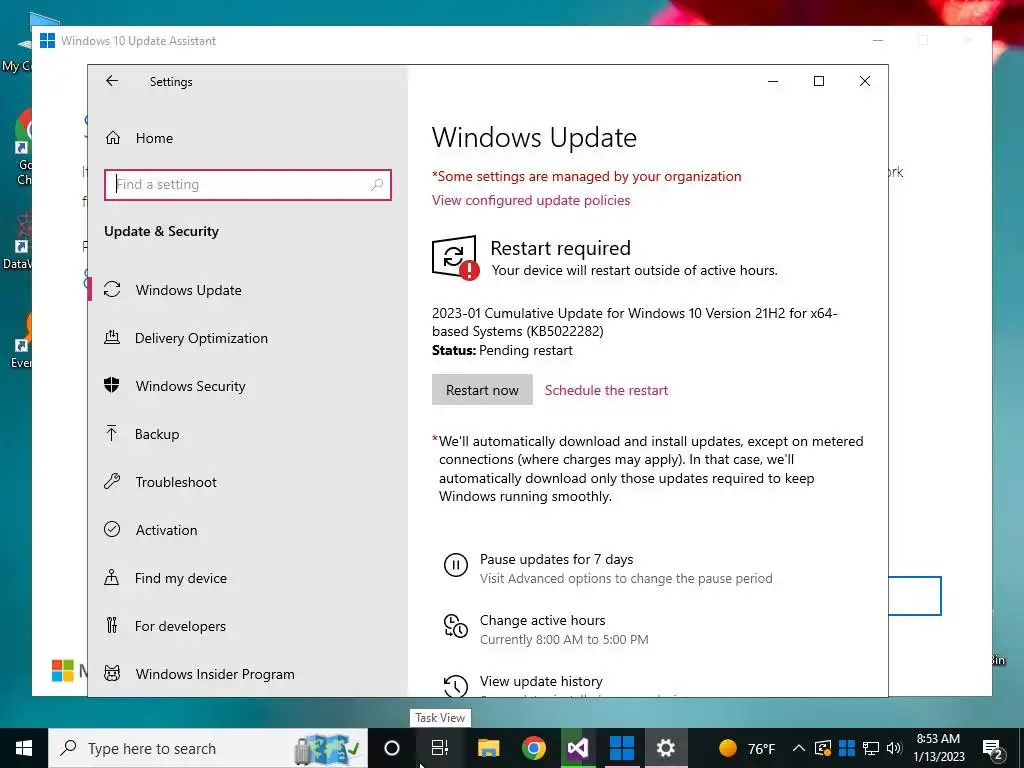Image resolution: width=1024 pixels, height=768 pixels.
Task: Open Visual Studio from taskbar
Action: [577, 748]
